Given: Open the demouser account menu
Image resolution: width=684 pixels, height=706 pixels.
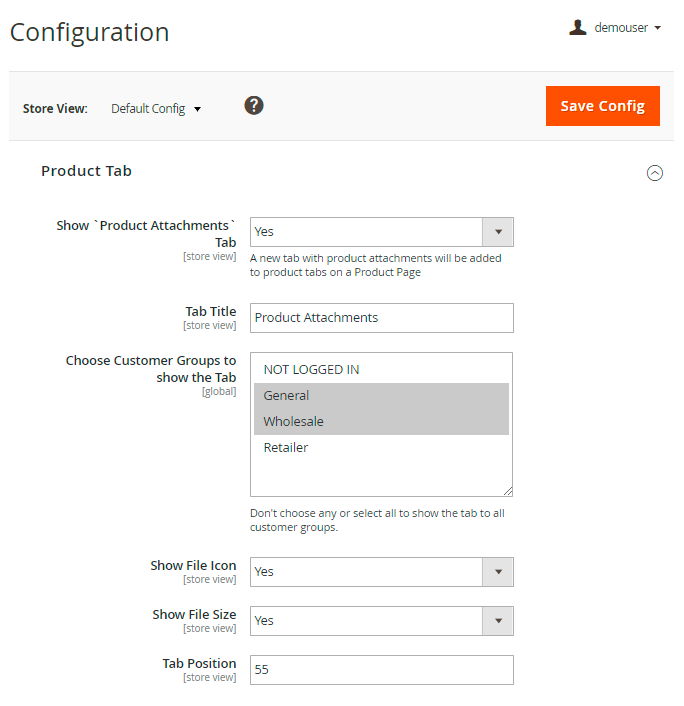Looking at the screenshot, I should click(627, 28).
